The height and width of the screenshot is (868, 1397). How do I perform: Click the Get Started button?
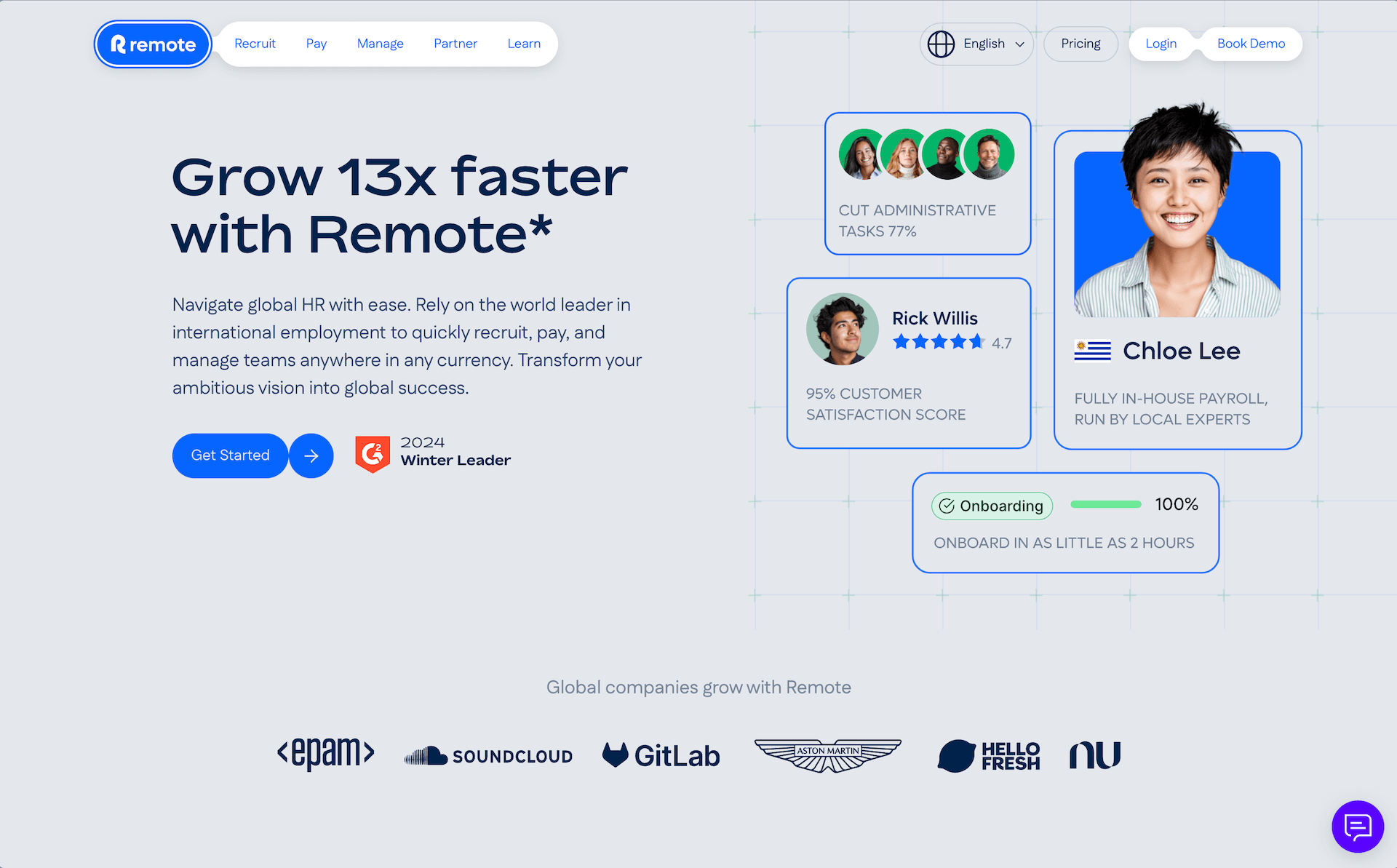tap(230, 455)
